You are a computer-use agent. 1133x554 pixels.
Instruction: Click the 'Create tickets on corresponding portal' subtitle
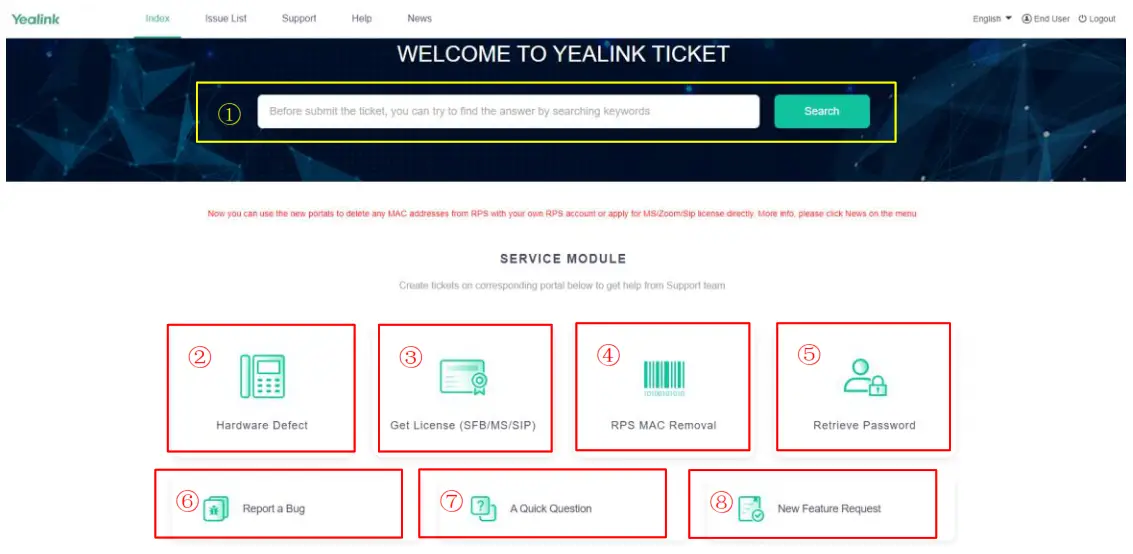pos(562,285)
